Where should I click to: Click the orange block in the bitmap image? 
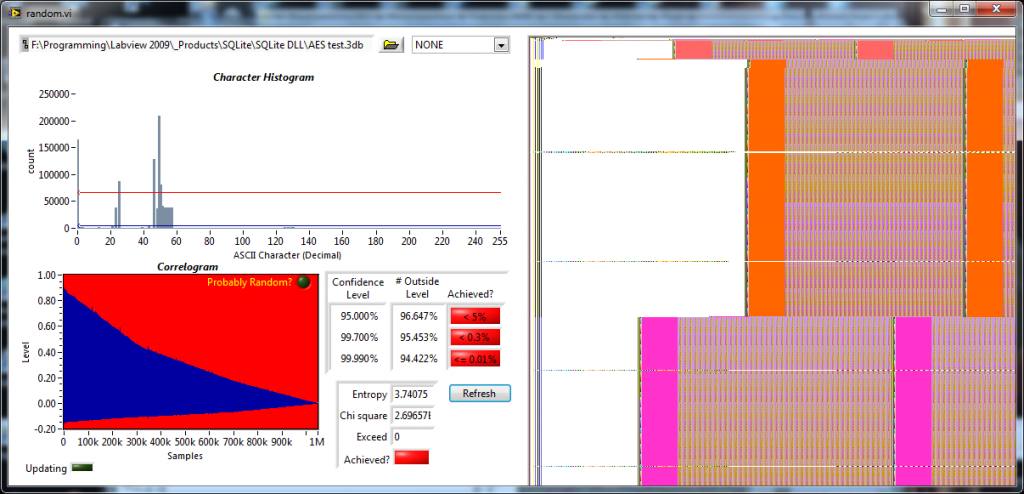pos(767,180)
